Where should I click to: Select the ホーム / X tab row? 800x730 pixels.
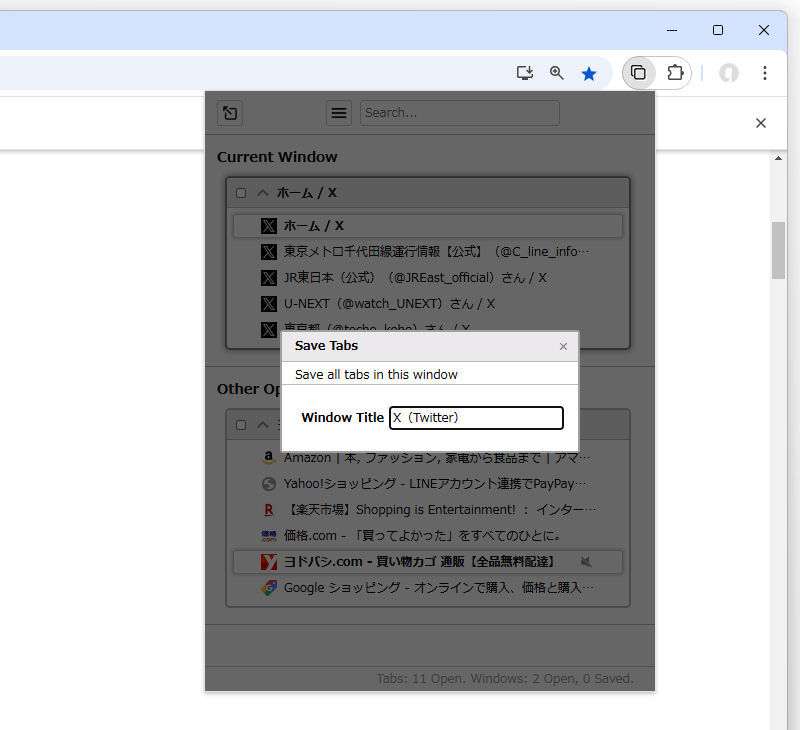click(x=428, y=226)
